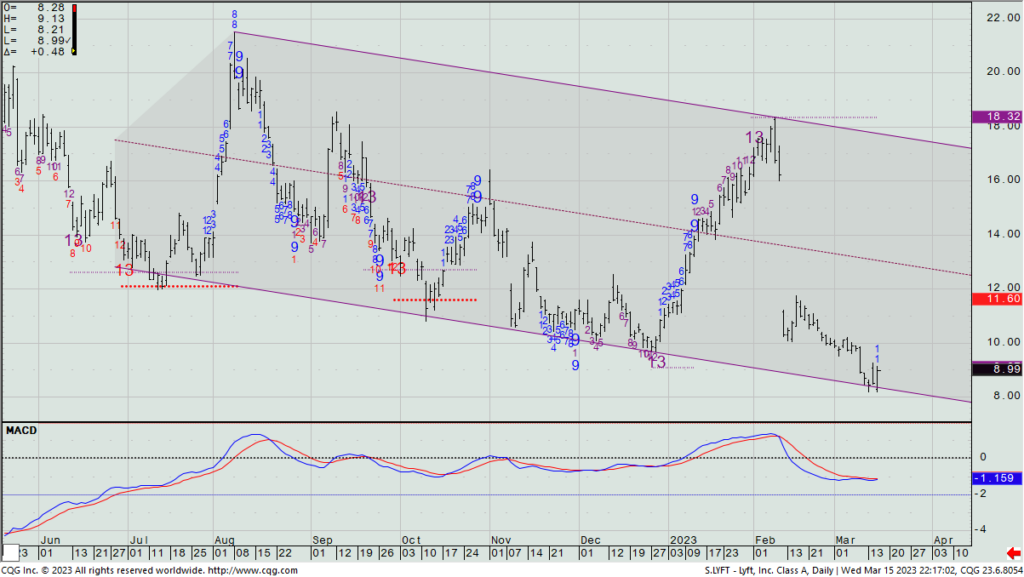The height and width of the screenshot is (577, 1024).
Task: Click the red left arrow in bottom-right corner
Action: tap(1011, 553)
